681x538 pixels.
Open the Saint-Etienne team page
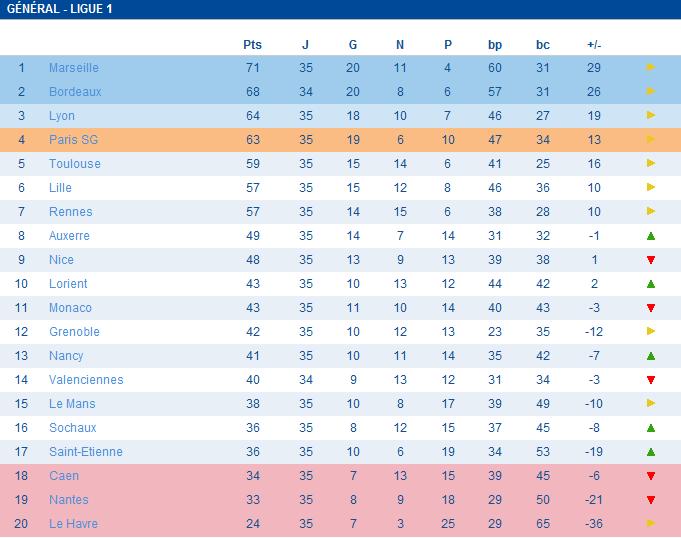pos(86,452)
